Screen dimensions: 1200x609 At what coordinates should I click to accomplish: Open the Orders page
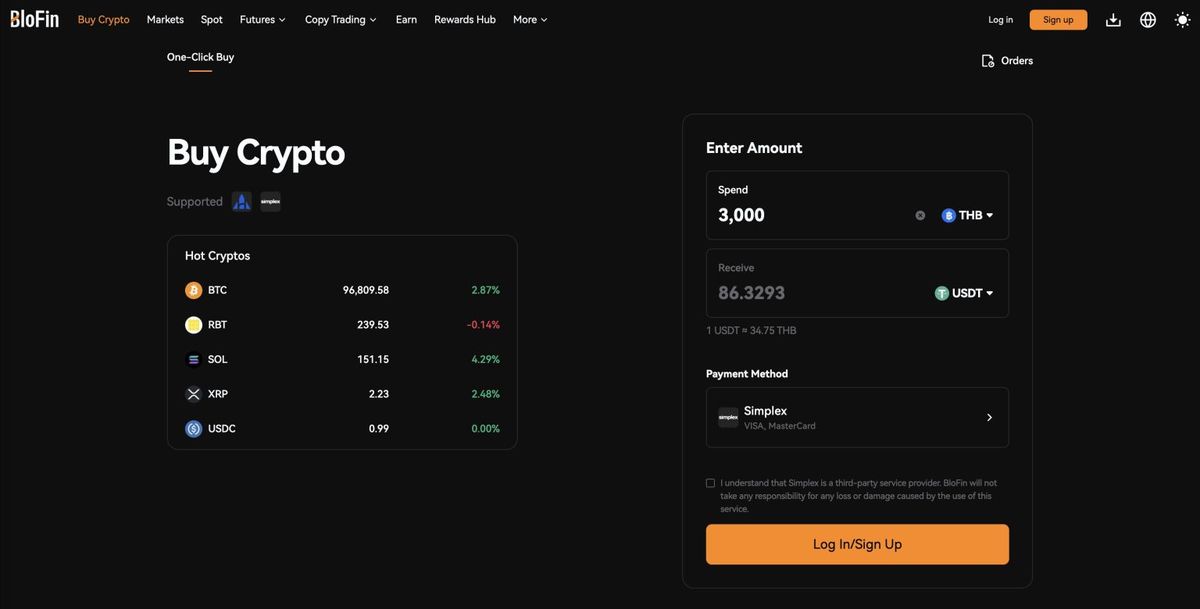pos(1007,61)
